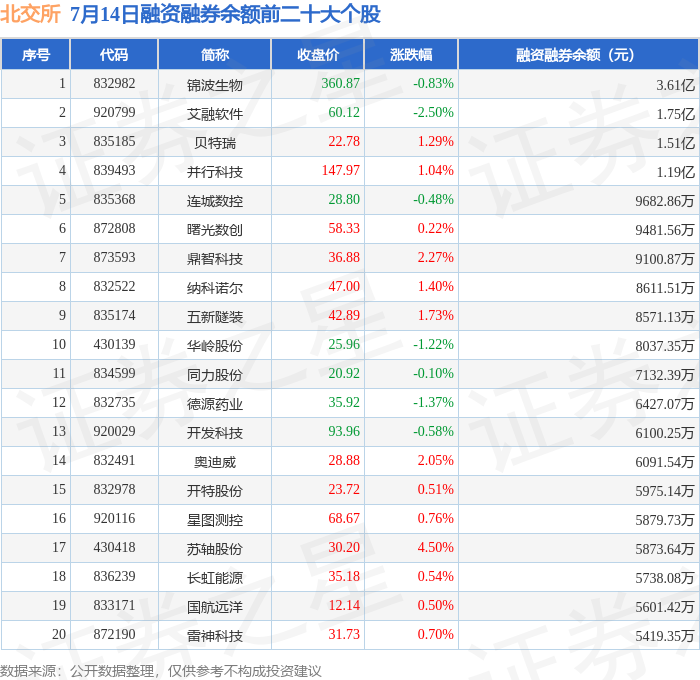Select the stock name 鼎智科技
This screenshot has height=680, width=700.
215,259
